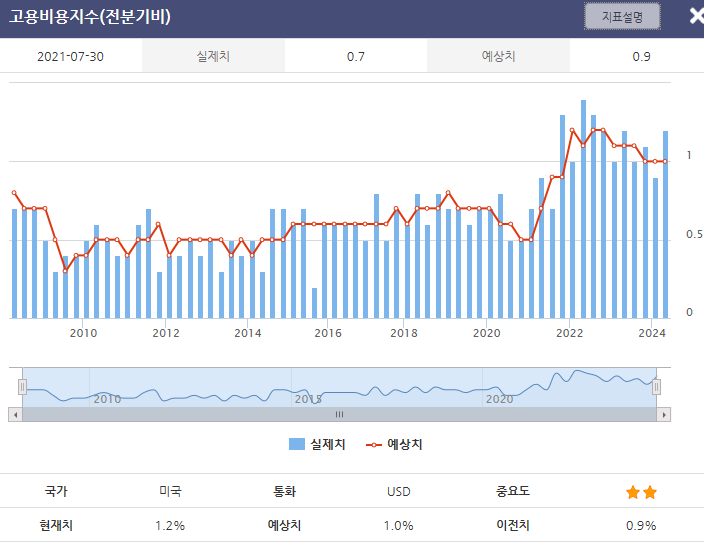
Task: Close the 고용비용지수 popup with the X
Action: click(696, 17)
